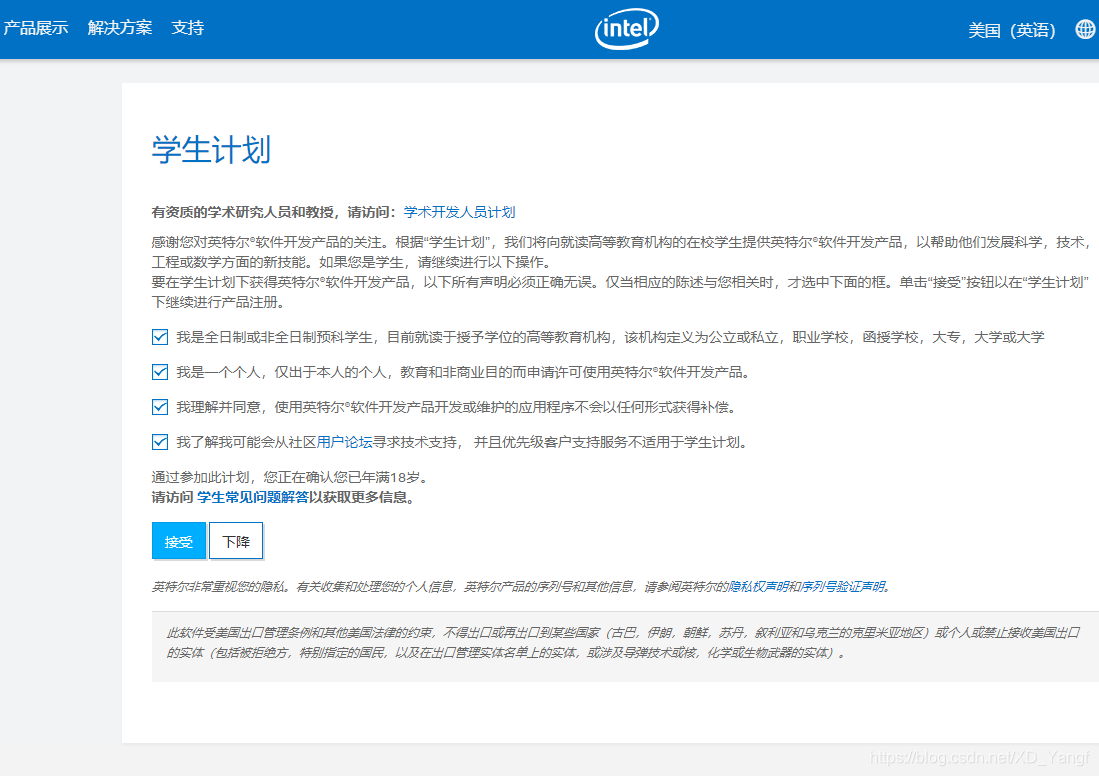Open the 支持 menu
Screen dimensions: 1099x776
tap(187, 28)
